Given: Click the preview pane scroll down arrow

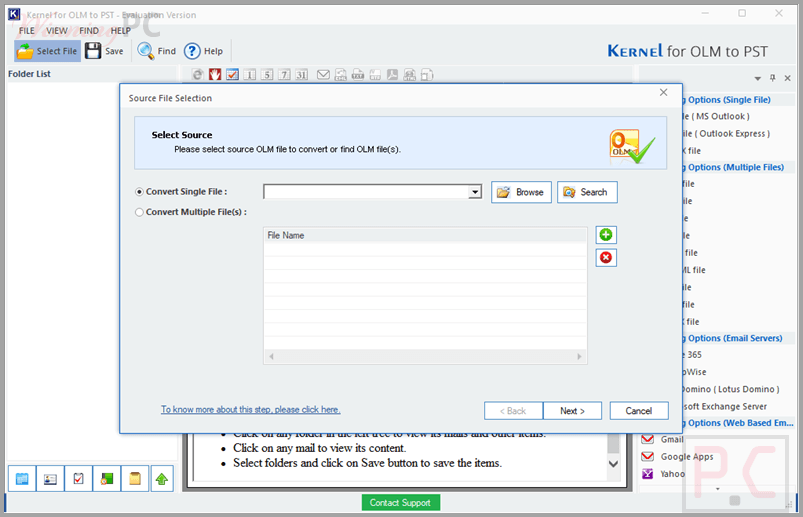Looking at the screenshot, I should (x=613, y=464).
